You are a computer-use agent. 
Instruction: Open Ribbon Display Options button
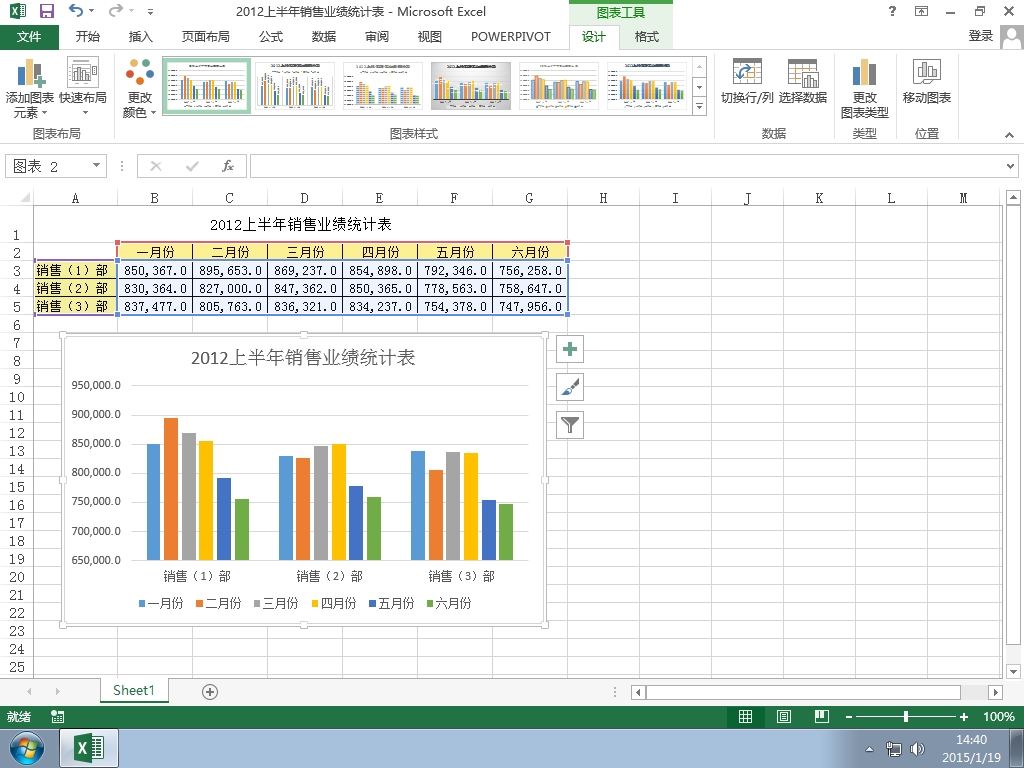[x=921, y=11]
